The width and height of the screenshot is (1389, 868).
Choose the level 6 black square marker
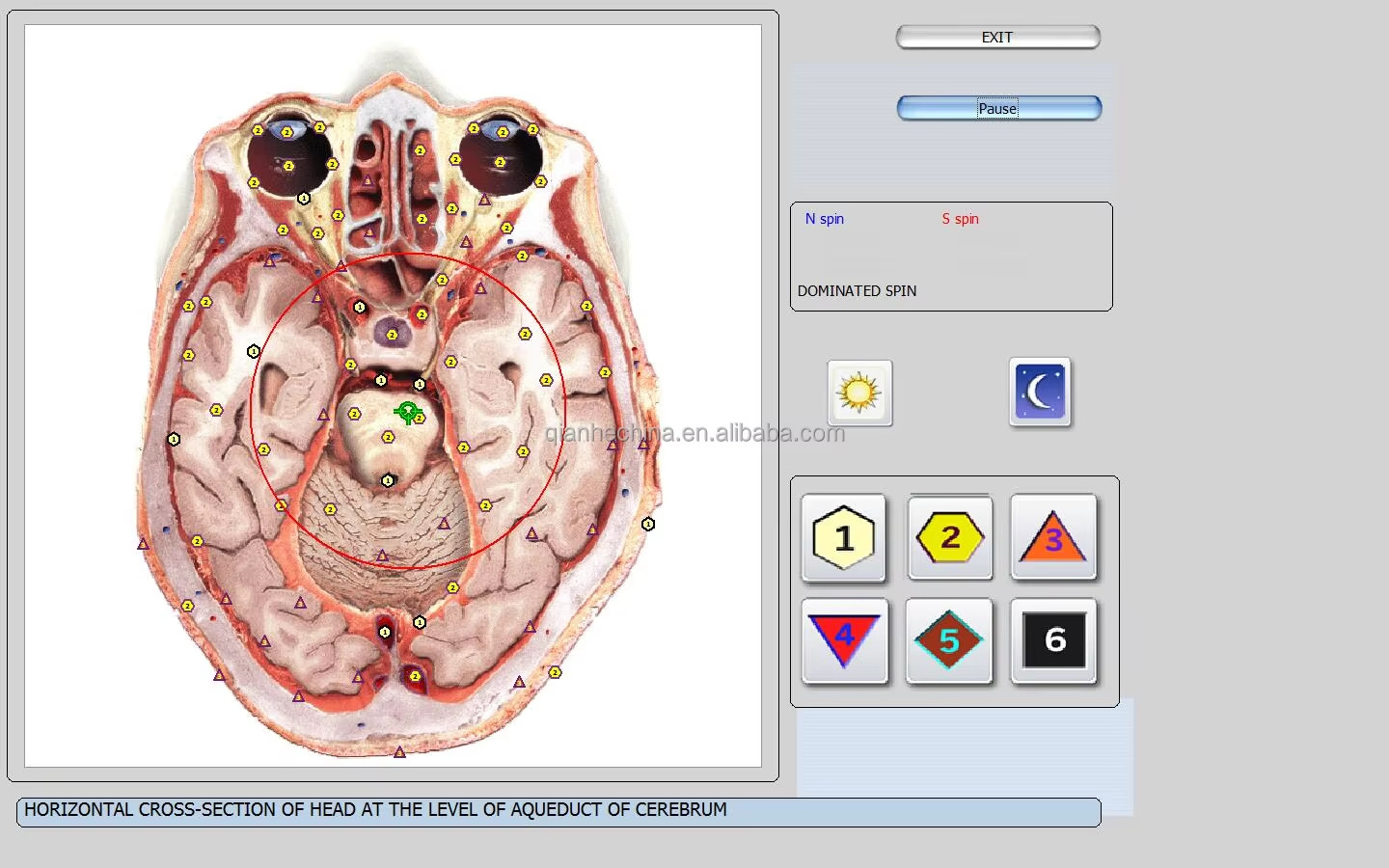point(1054,640)
